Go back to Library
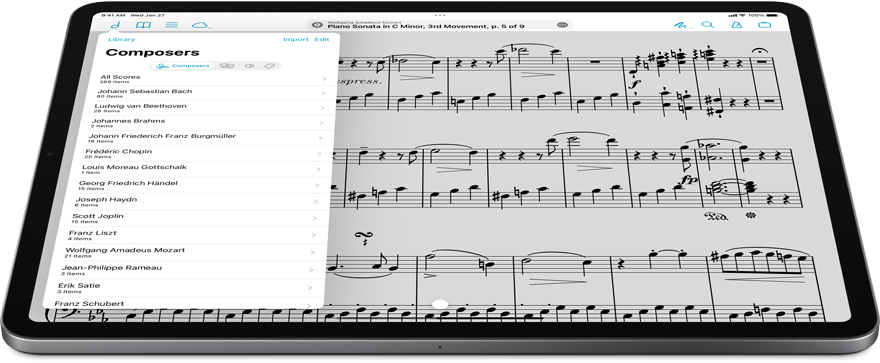This screenshot has width=880, height=363. 122,39
